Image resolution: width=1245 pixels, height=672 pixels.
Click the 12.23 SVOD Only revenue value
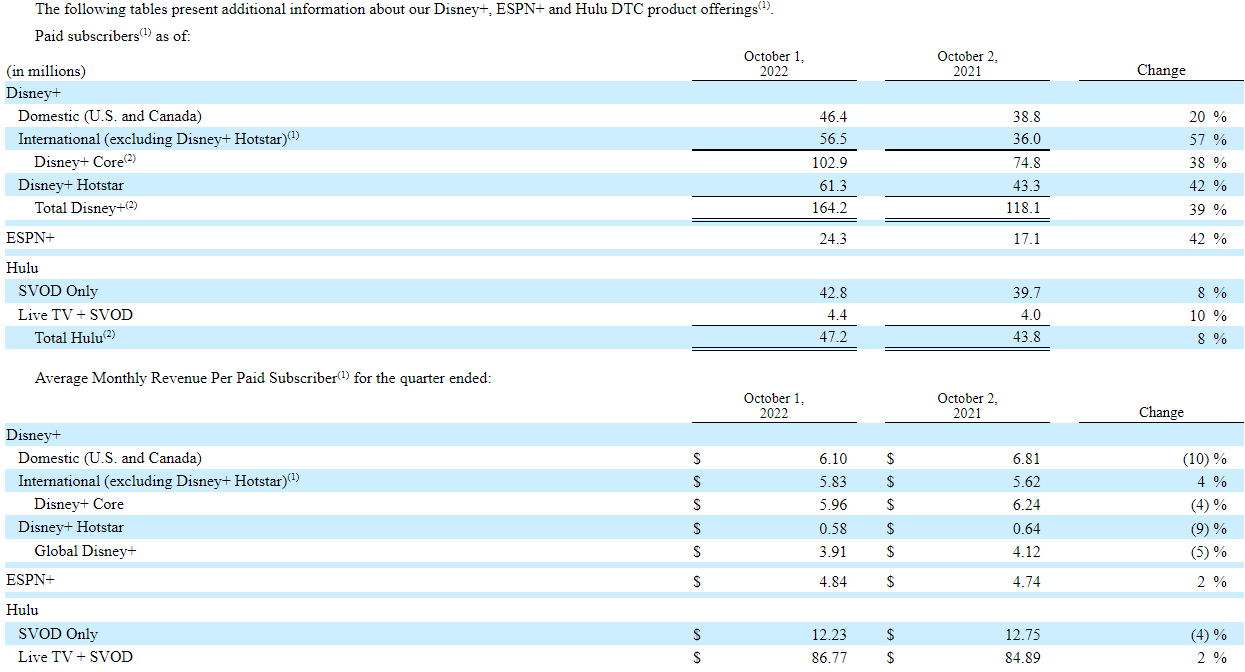click(x=830, y=634)
